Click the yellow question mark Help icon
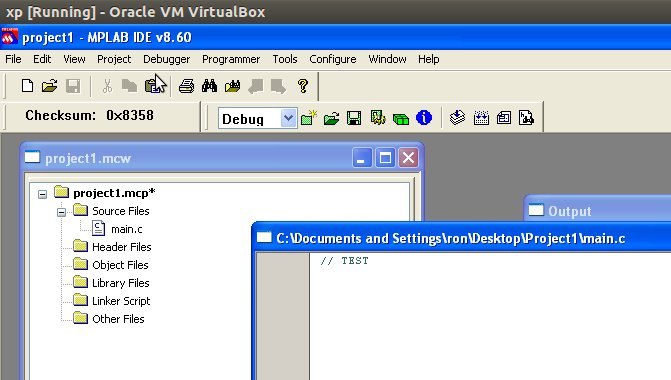This screenshot has height=380, width=671. click(x=303, y=86)
